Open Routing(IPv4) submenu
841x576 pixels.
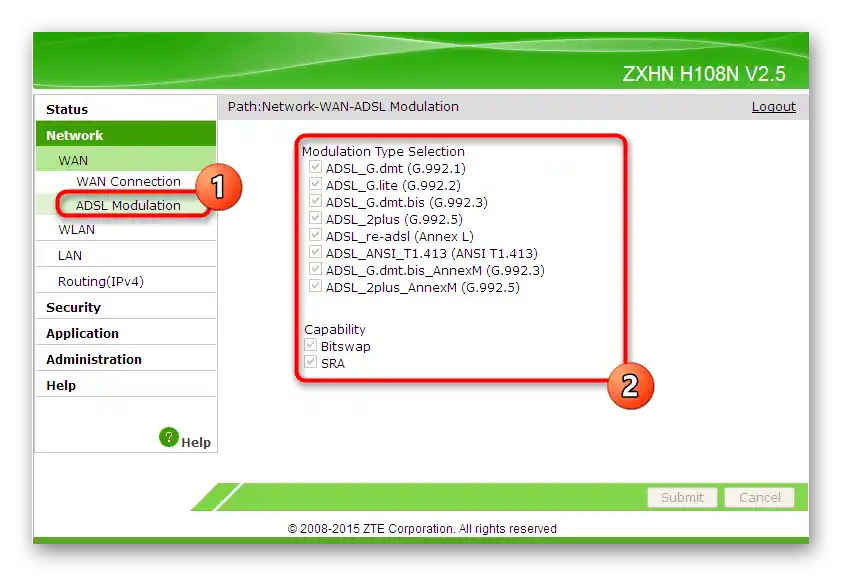coord(126,280)
